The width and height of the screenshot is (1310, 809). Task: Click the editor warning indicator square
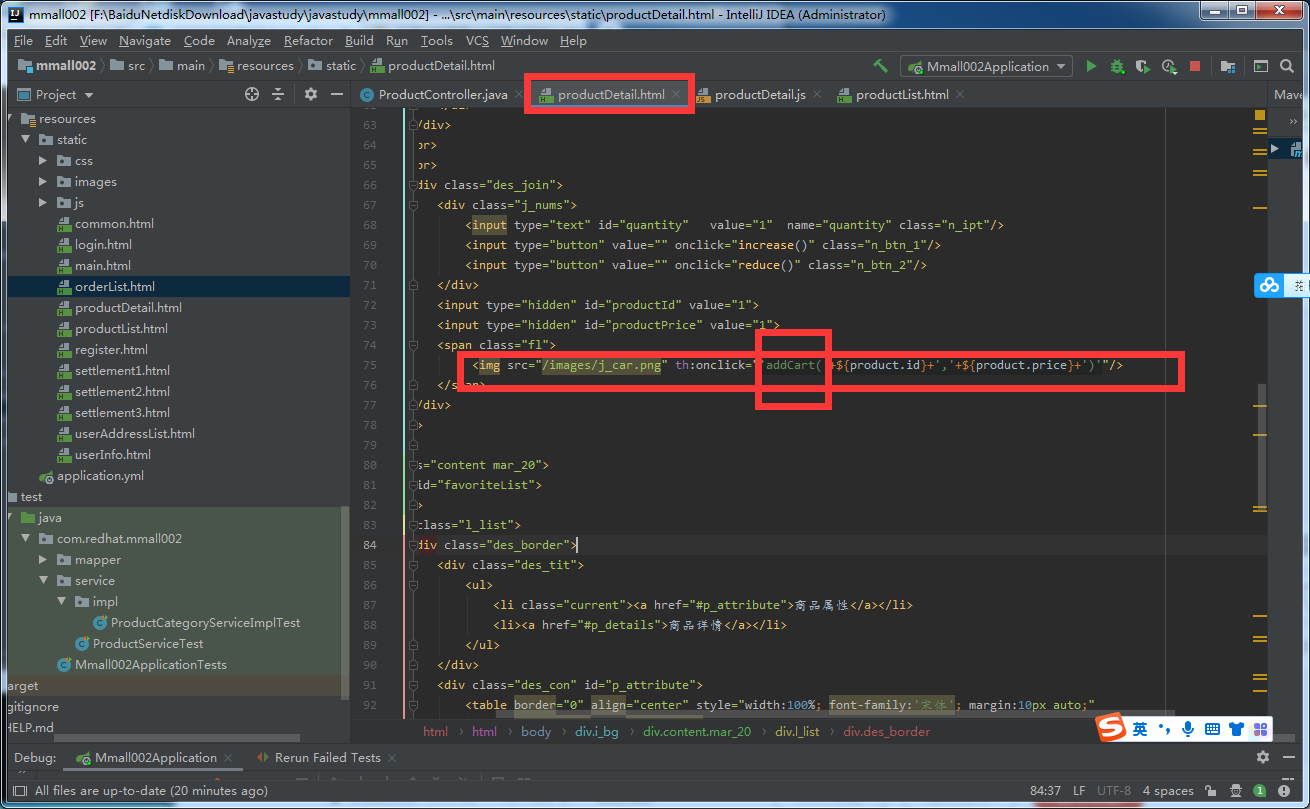(1260, 116)
